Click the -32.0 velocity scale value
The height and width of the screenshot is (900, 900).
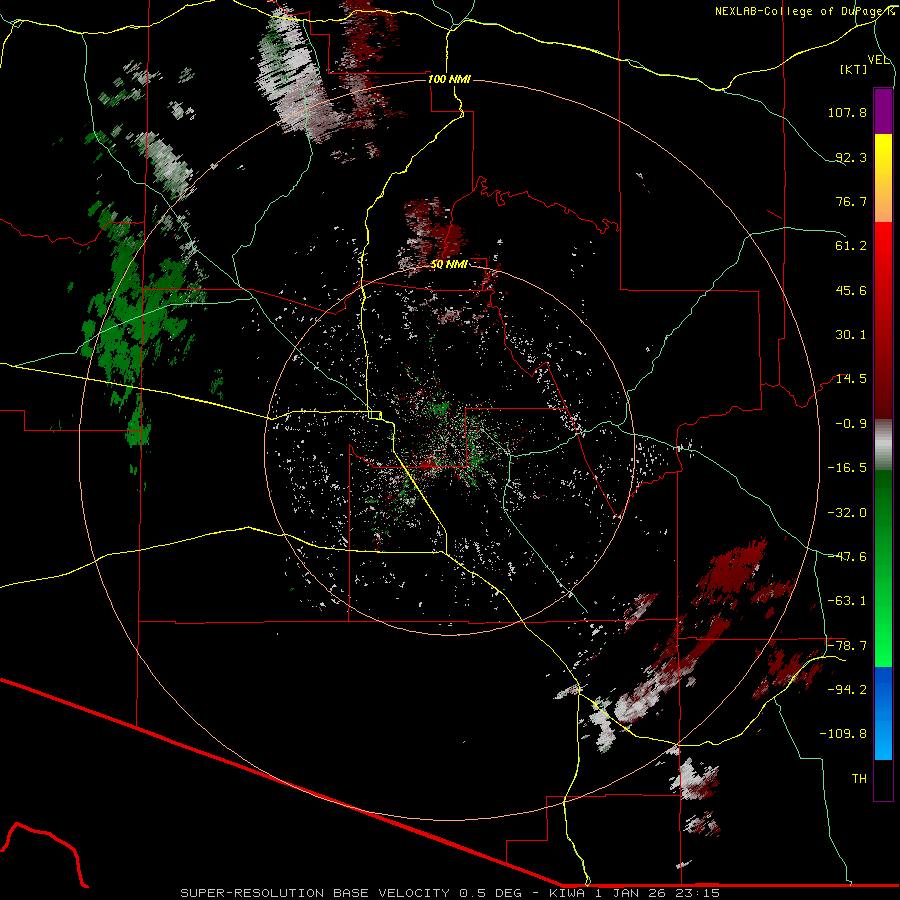[x=847, y=513]
